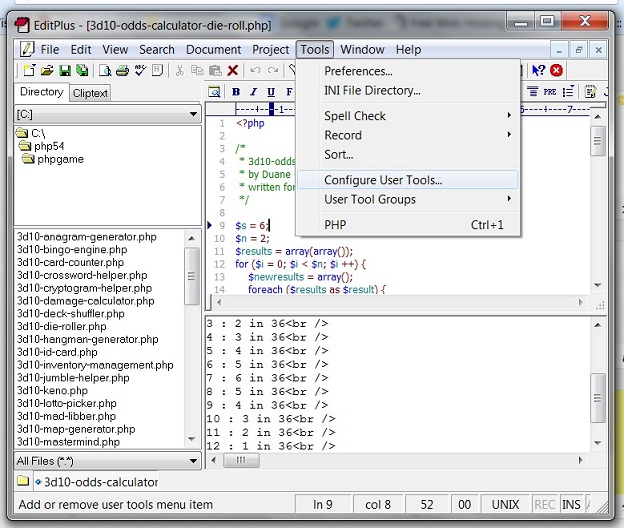This screenshot has width=624, height=528.
Task: Apply Bold with the B icon
Action: [237, 92]
